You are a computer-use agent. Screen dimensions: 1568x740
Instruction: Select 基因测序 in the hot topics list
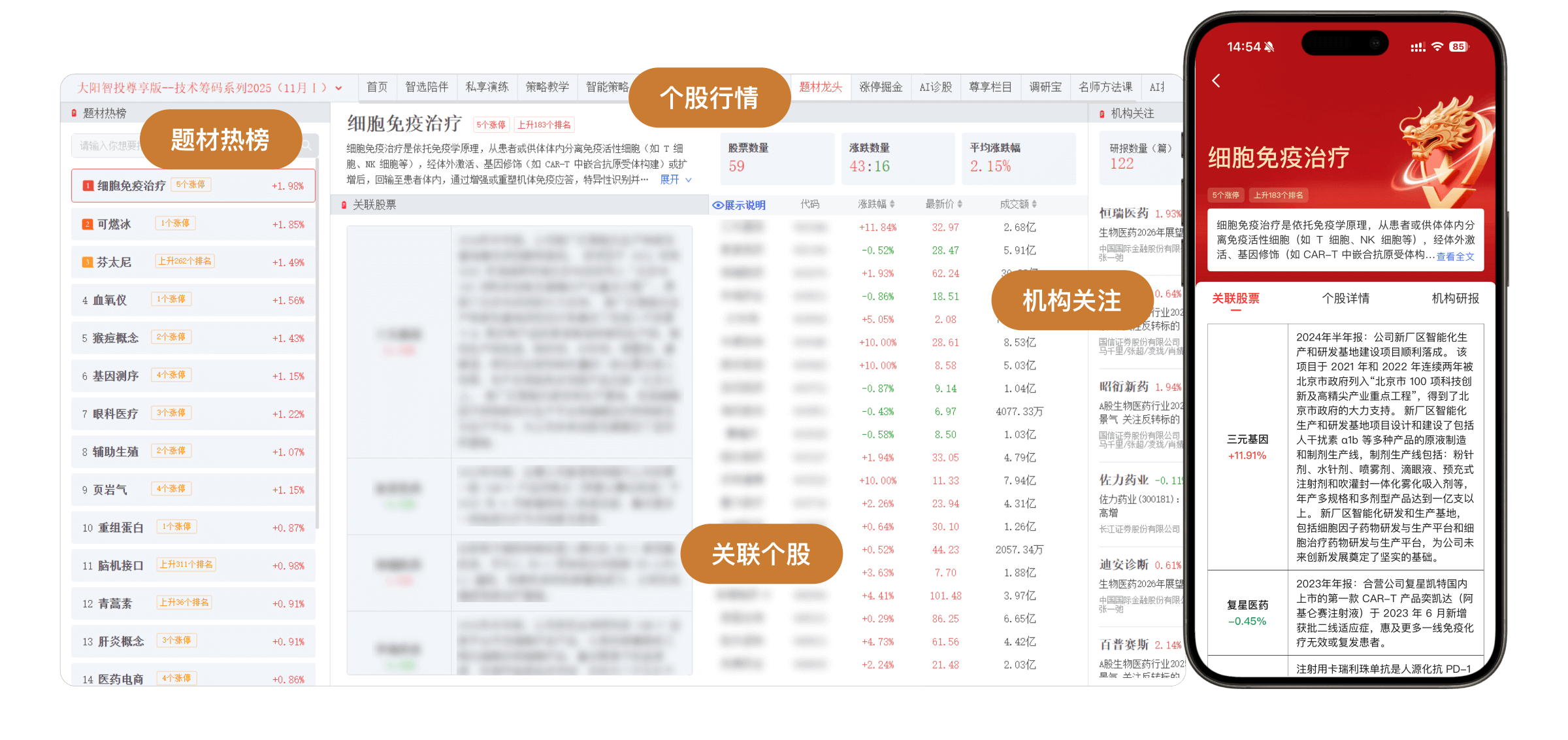(116, 376)
